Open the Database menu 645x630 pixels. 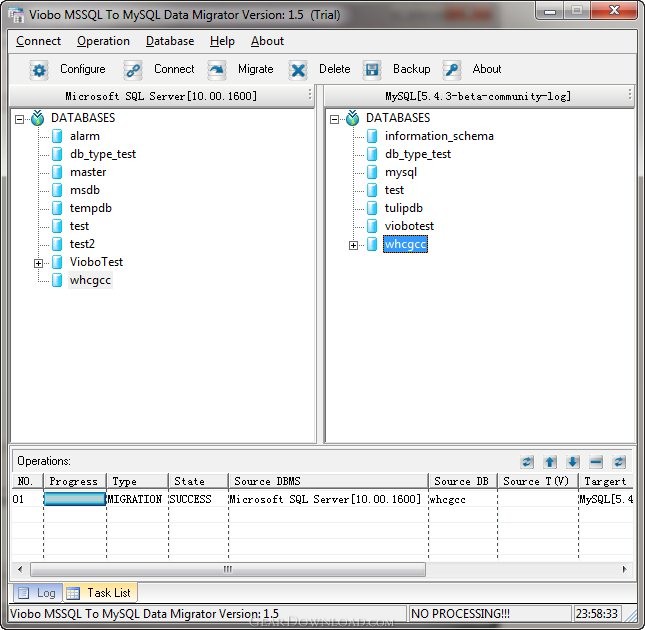point(170,41)
